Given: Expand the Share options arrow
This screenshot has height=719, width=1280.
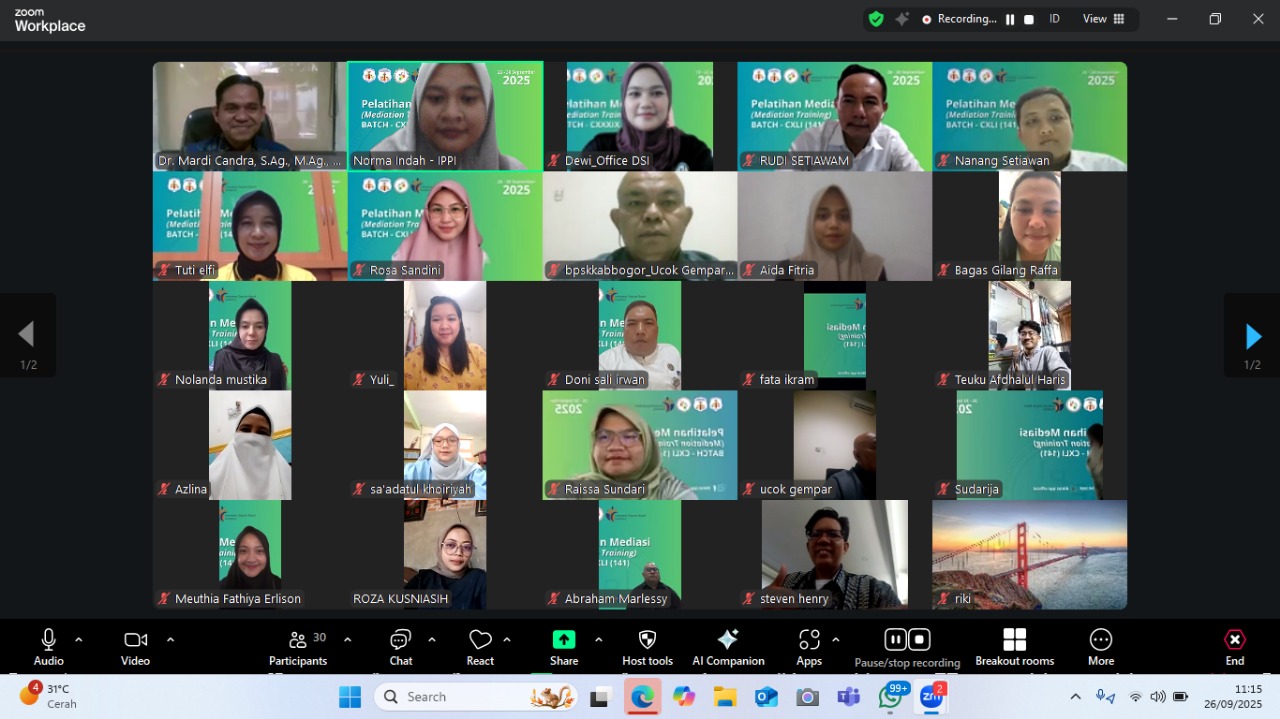Looking at the screenshot, I should coord(598,640).
